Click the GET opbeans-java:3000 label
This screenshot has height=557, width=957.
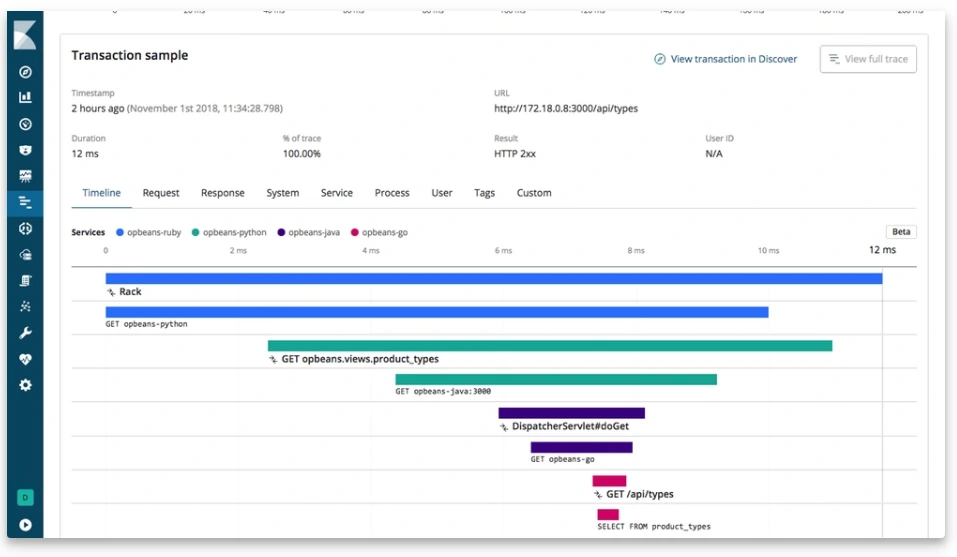pyautogui.click(x=443, y=392)
